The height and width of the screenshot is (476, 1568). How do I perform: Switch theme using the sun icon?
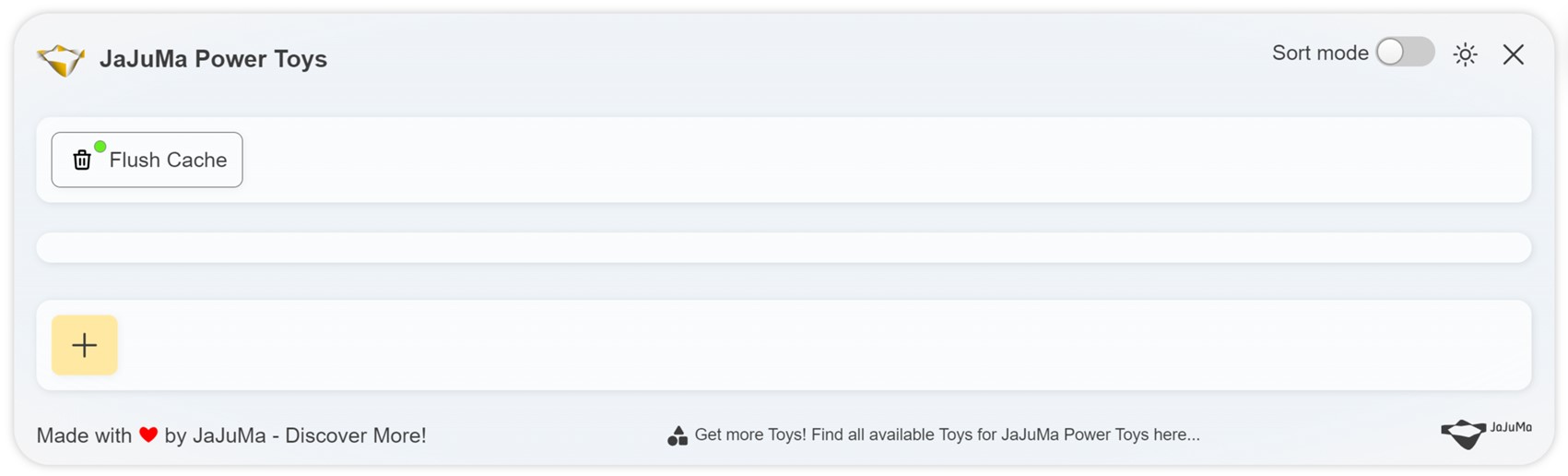1465,54
